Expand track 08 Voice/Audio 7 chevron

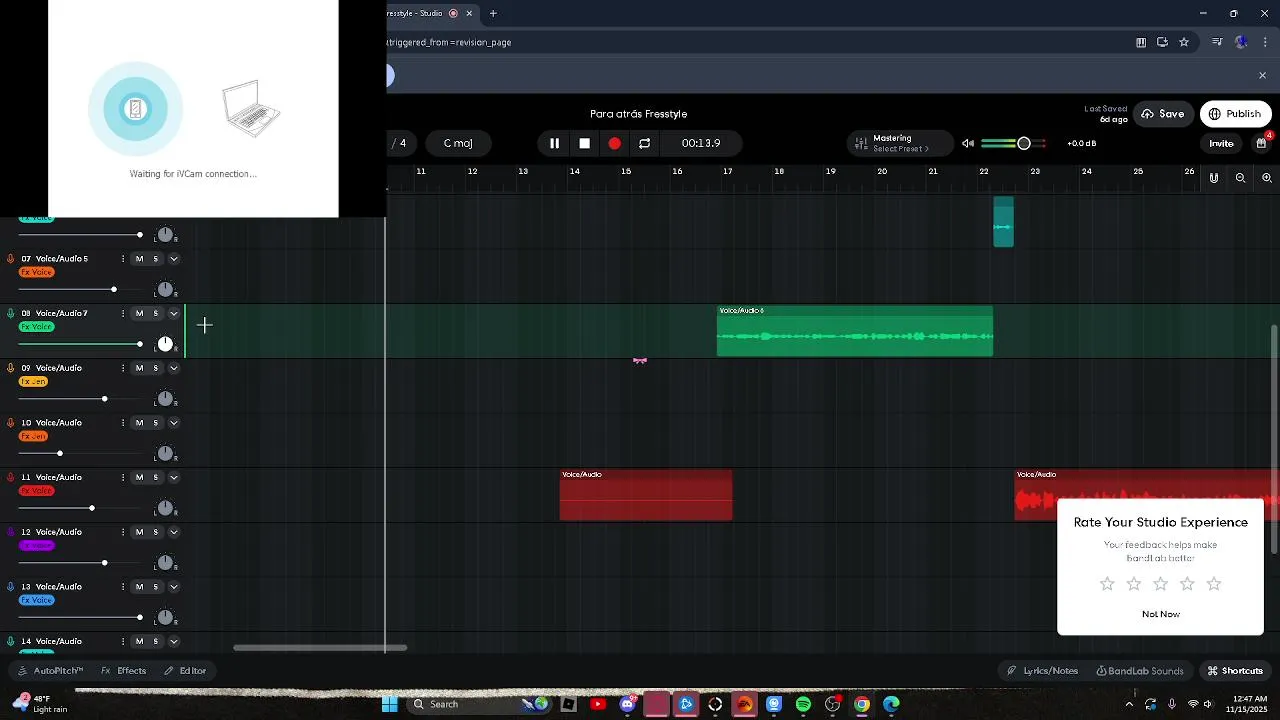[x=173, y=314]
